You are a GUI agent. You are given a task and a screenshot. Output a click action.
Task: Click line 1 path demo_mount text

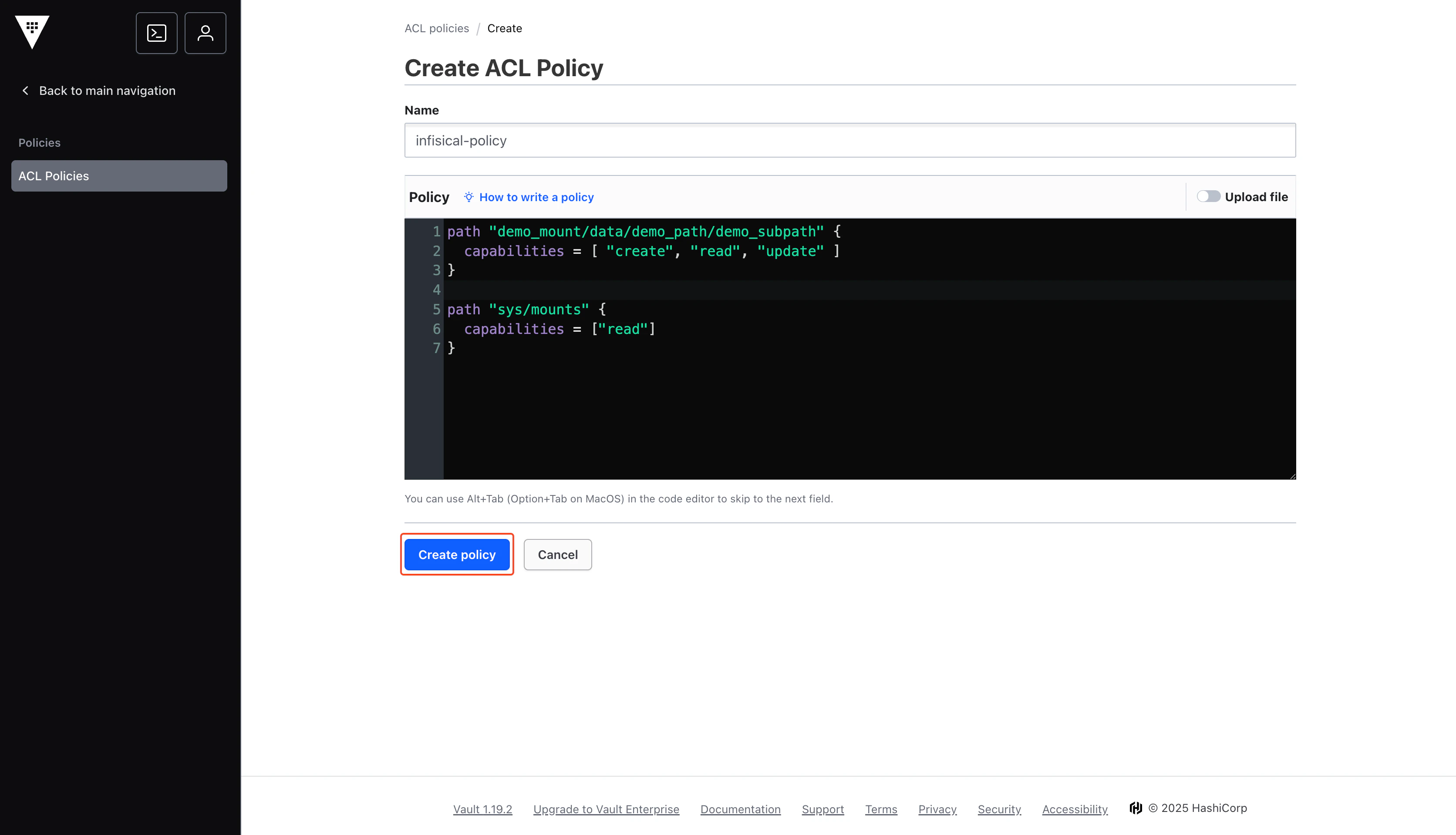(x=644, y=232)
